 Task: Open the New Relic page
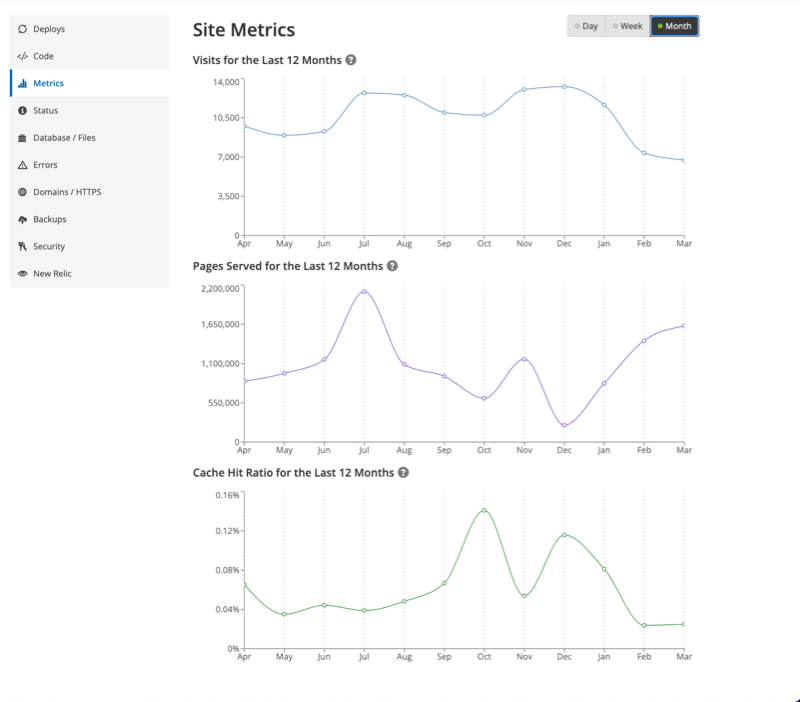pyautogui.click(x=55, y=273)
